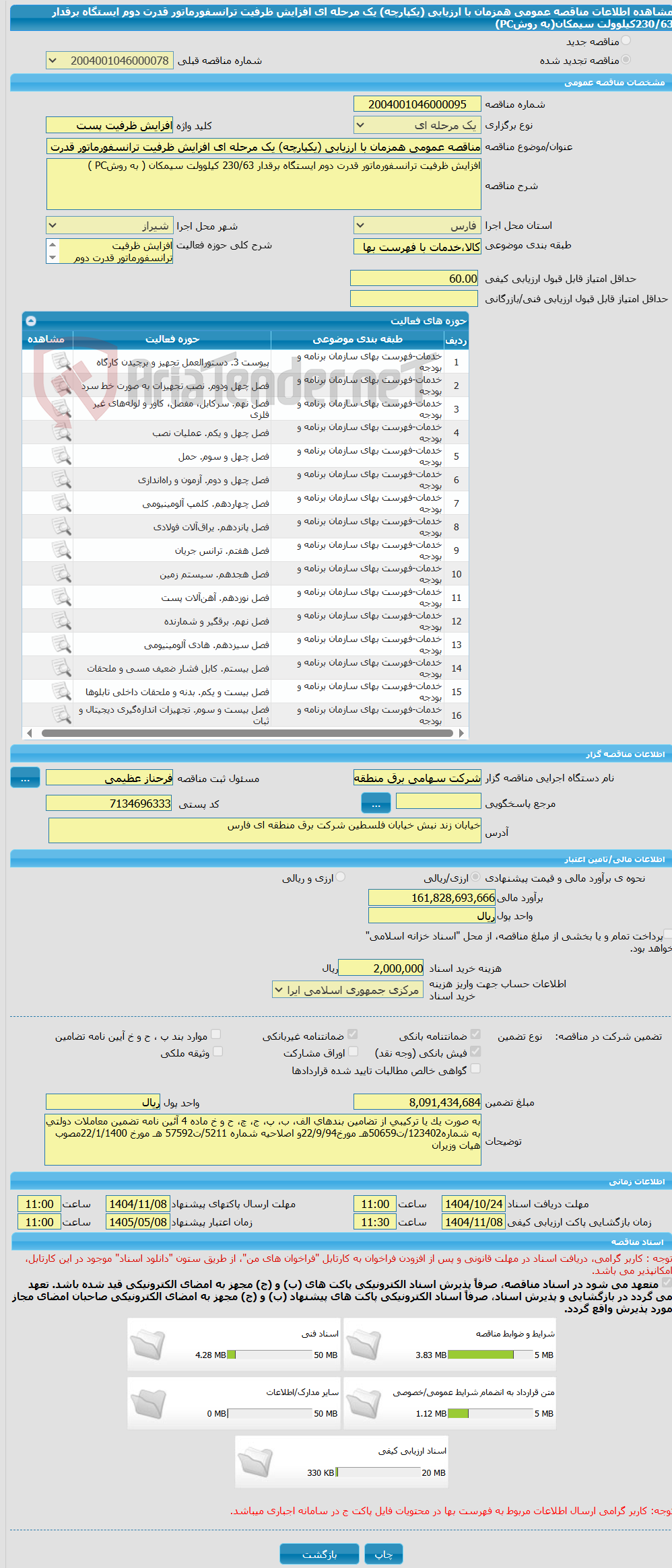
Task: Click متن قرارداد size progress bar
Action: (490, 1413)
